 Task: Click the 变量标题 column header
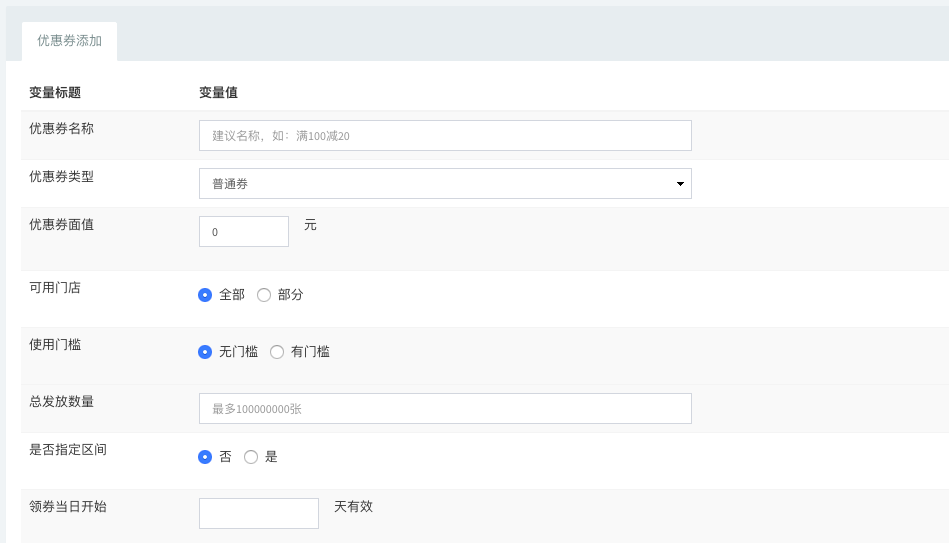pos(55,93)
